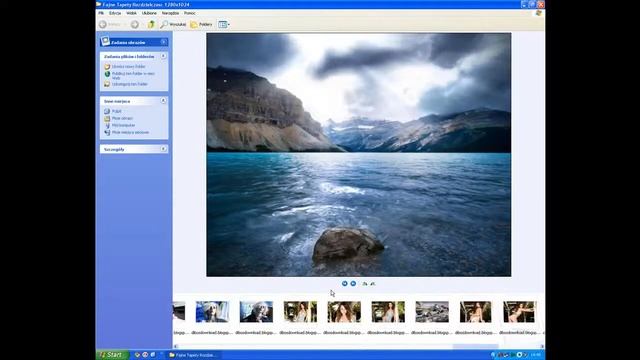This screenshot has height=360, width=640.
Task: Open the Ulubione menu
Action: coord(149,13)
